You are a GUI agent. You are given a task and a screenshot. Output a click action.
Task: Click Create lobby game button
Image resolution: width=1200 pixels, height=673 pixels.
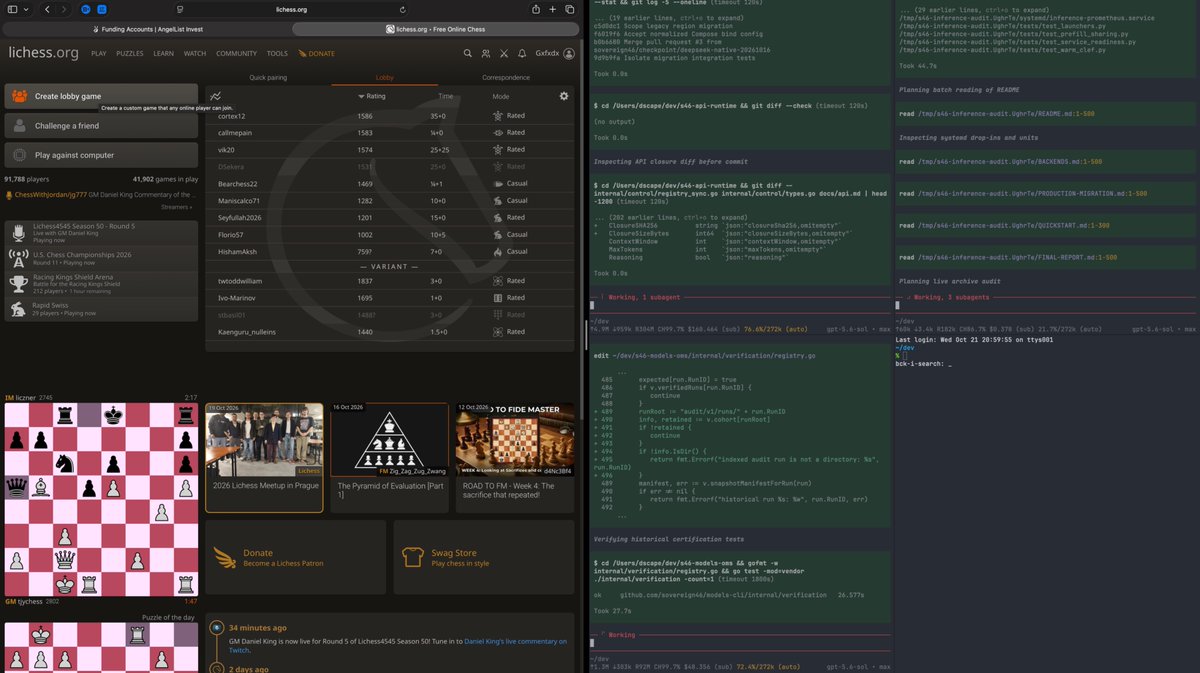point(99,96)
